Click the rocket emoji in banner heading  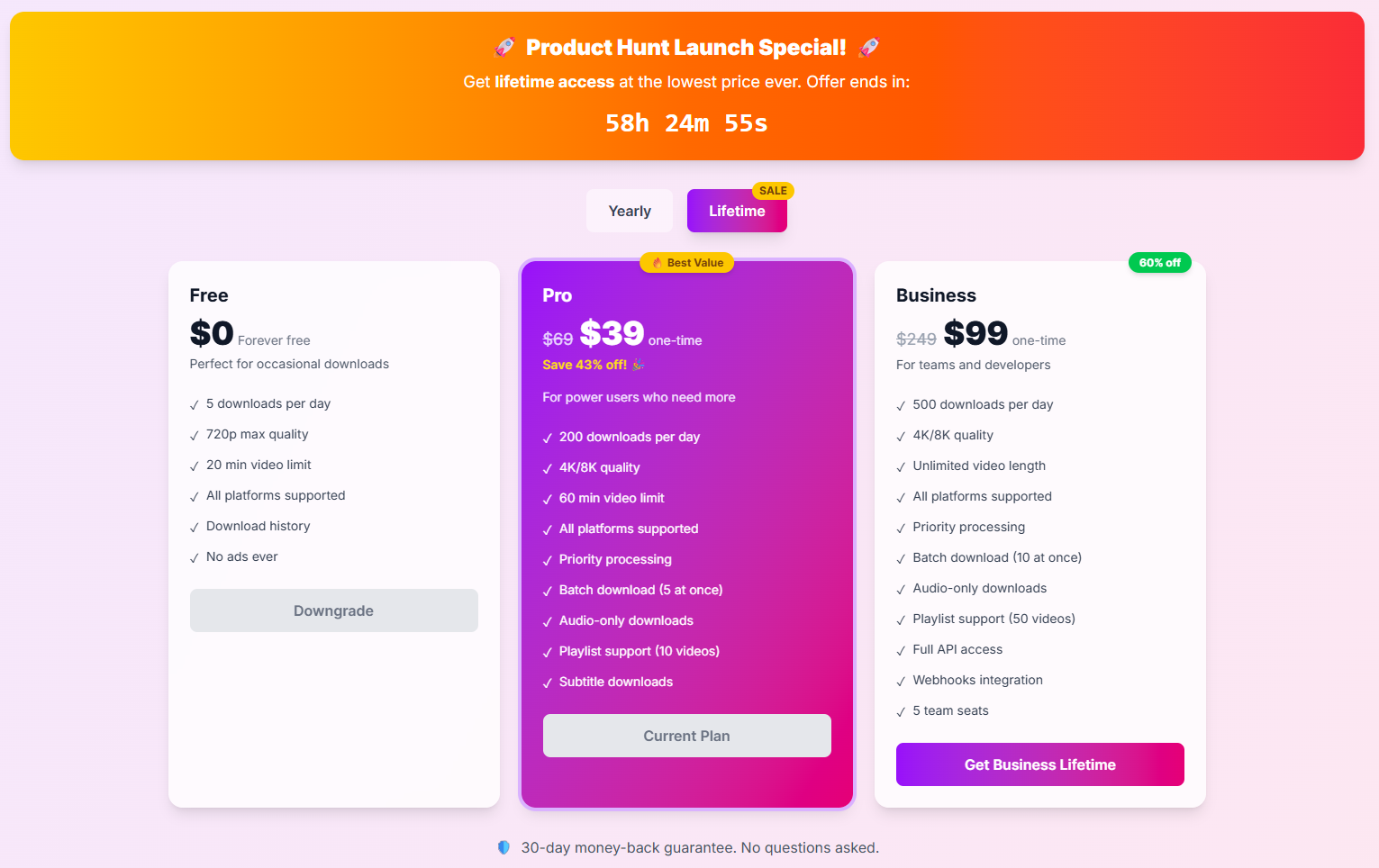tap(504, 47)
